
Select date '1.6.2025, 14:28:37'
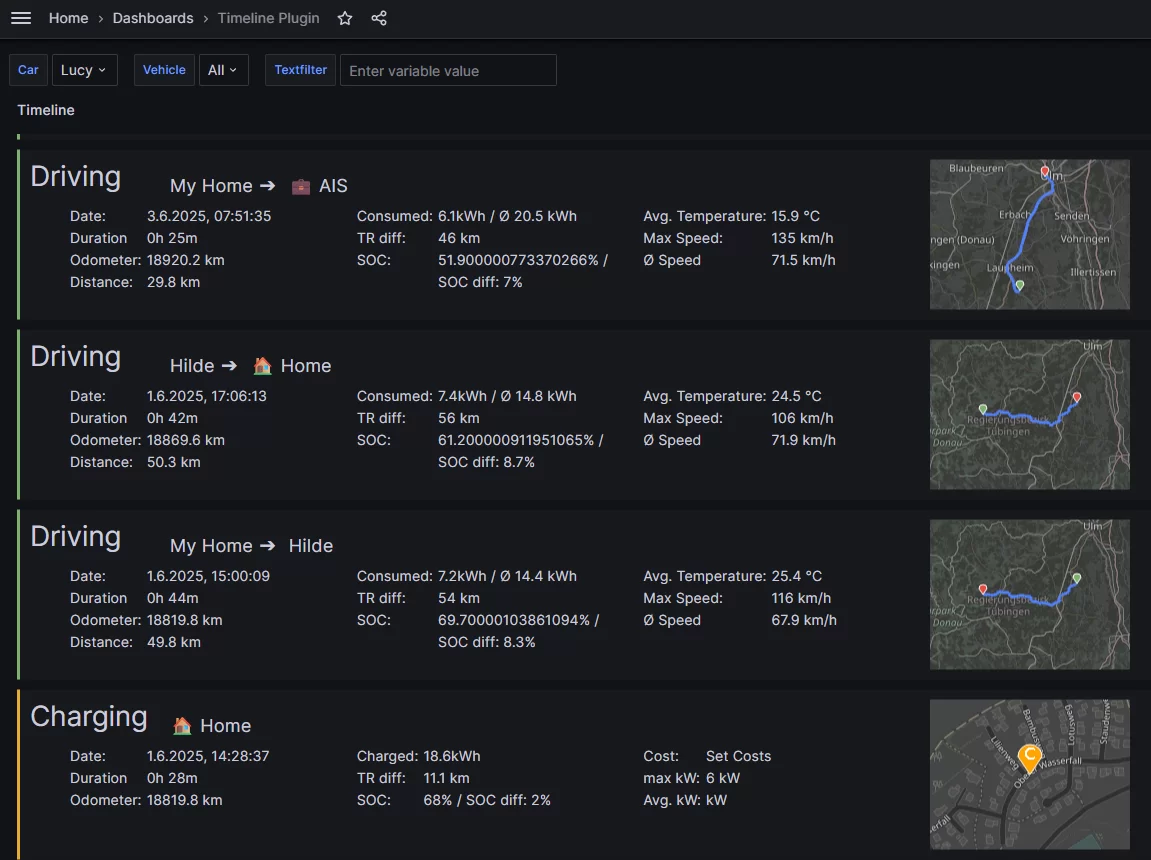(x=208, y=756)
